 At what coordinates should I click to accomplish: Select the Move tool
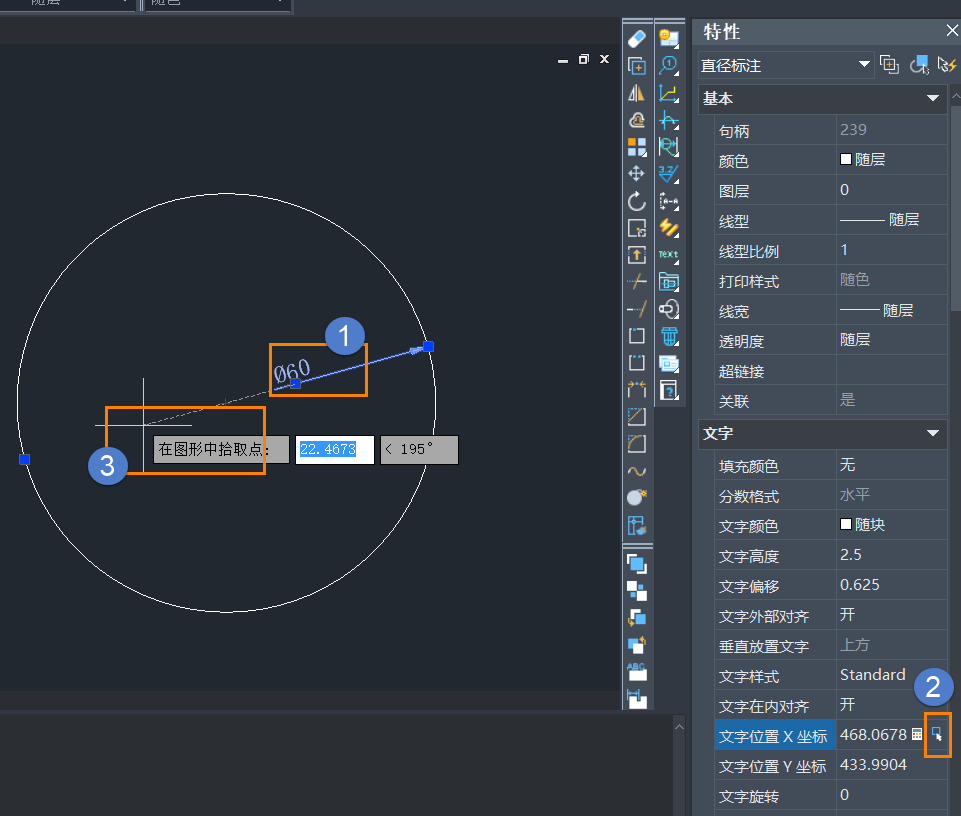click(637, 173)
